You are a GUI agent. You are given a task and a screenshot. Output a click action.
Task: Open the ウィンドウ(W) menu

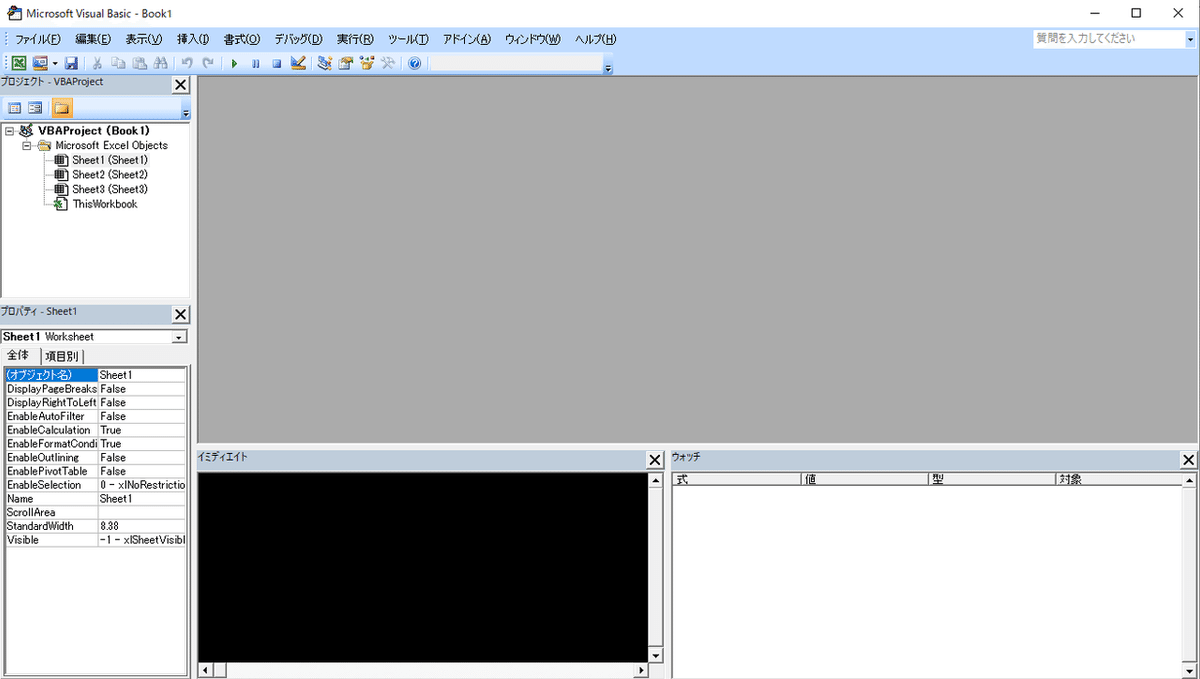click(x=533, y=39)
